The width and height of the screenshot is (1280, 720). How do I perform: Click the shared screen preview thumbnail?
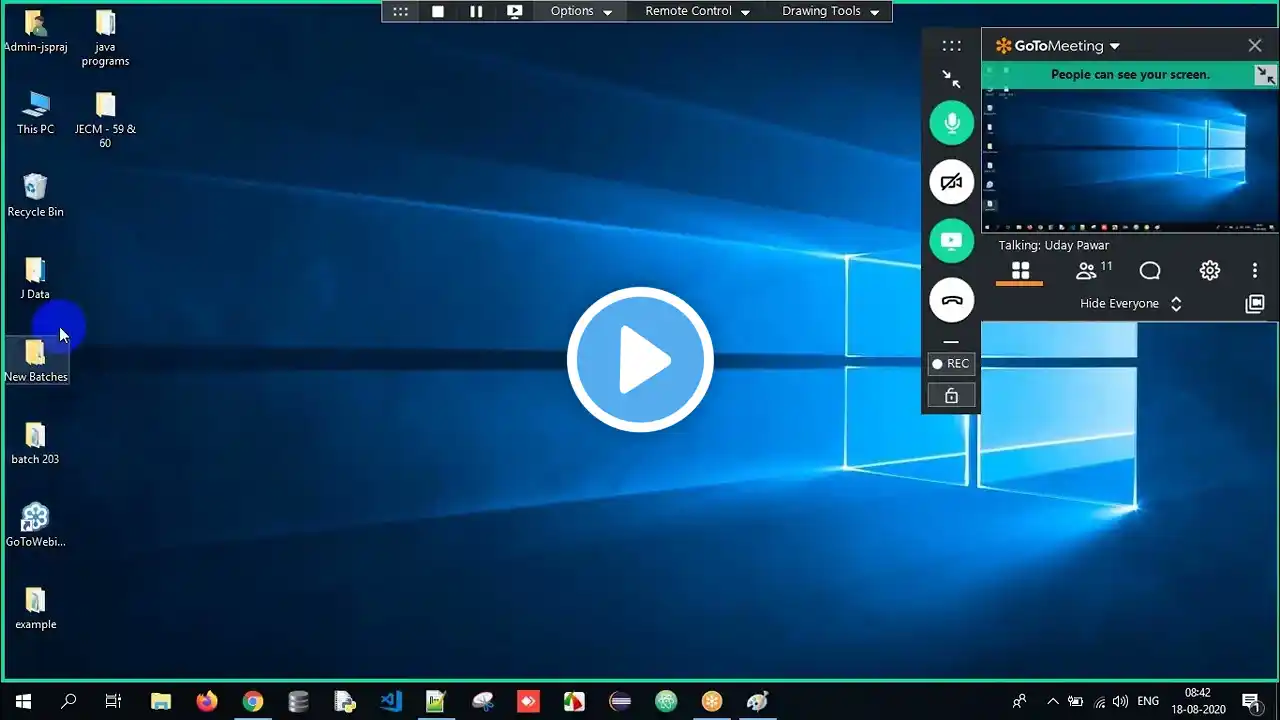click(1130, 160)
